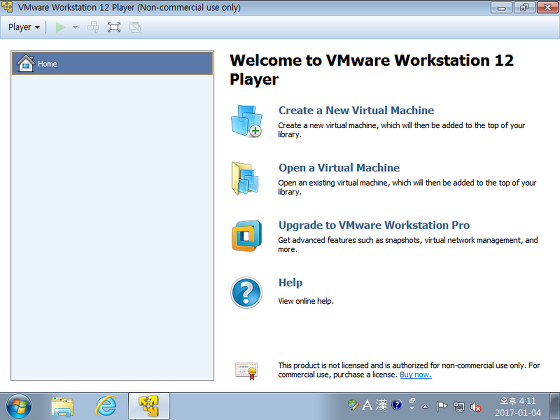The image size is (560, 420).
Task: Expand the power options dropdown arrow
Action: pos(75,27)
